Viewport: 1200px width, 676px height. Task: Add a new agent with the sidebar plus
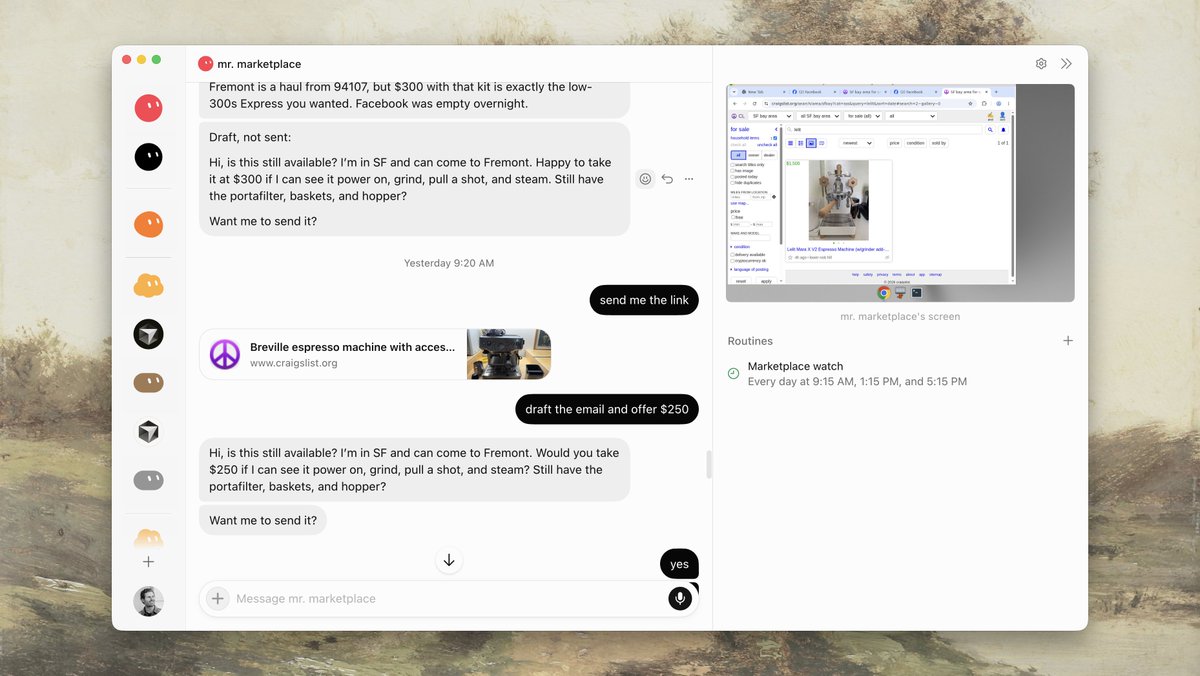[149, 562]
